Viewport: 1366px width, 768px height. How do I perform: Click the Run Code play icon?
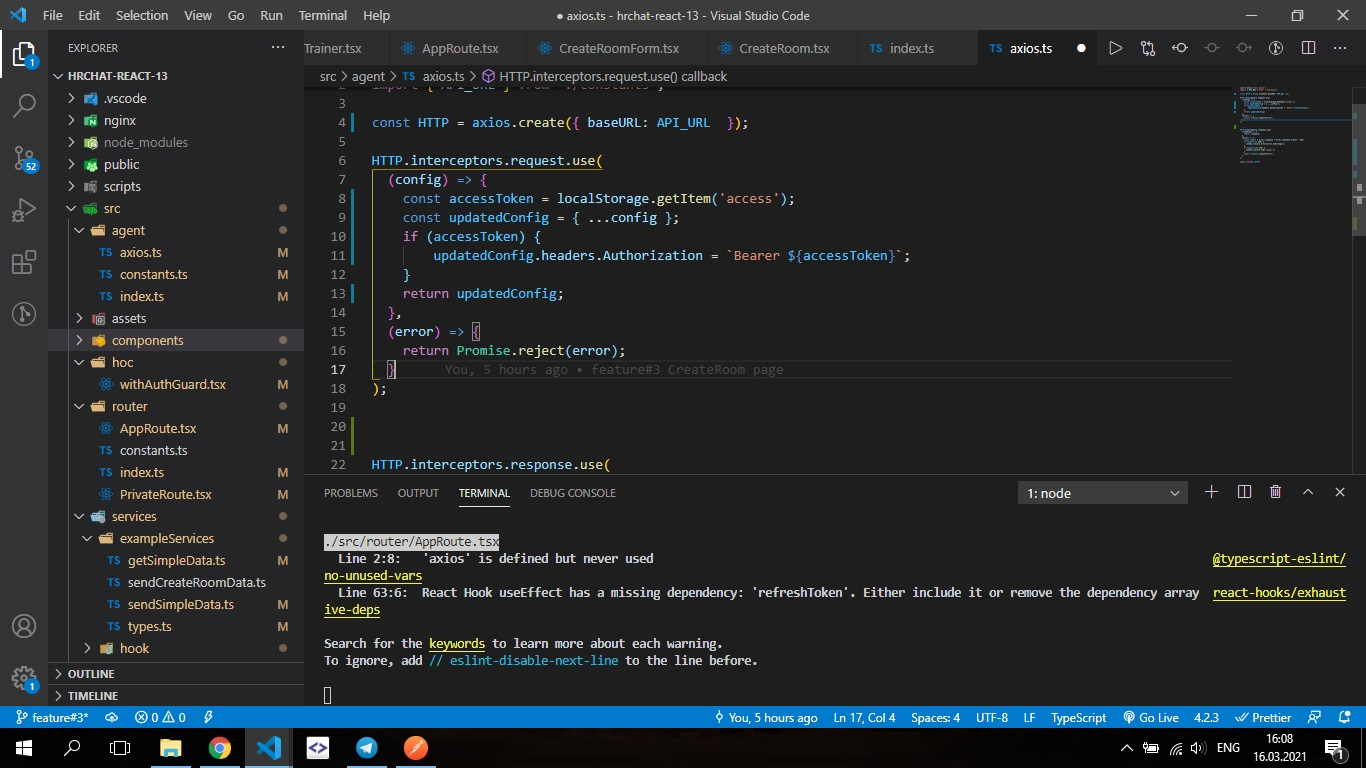click(x=1115, y=48)
